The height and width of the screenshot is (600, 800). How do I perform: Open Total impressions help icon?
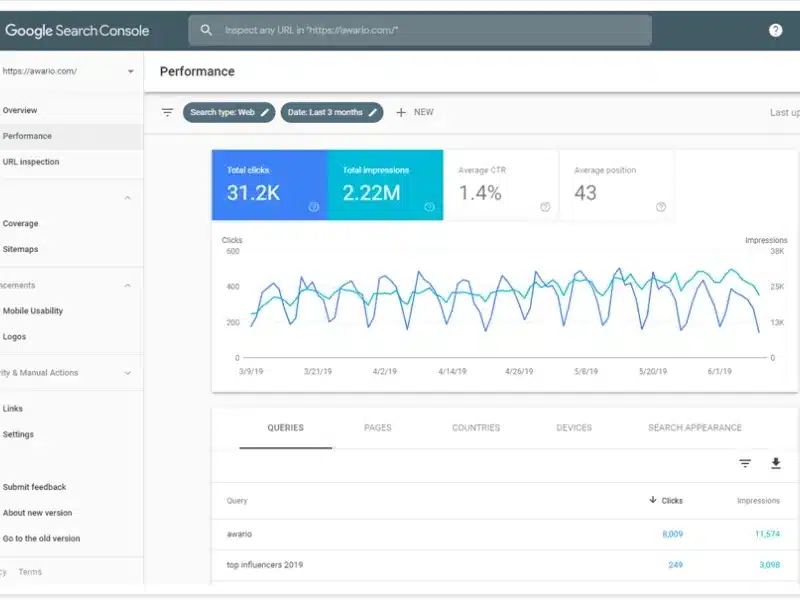430,207
